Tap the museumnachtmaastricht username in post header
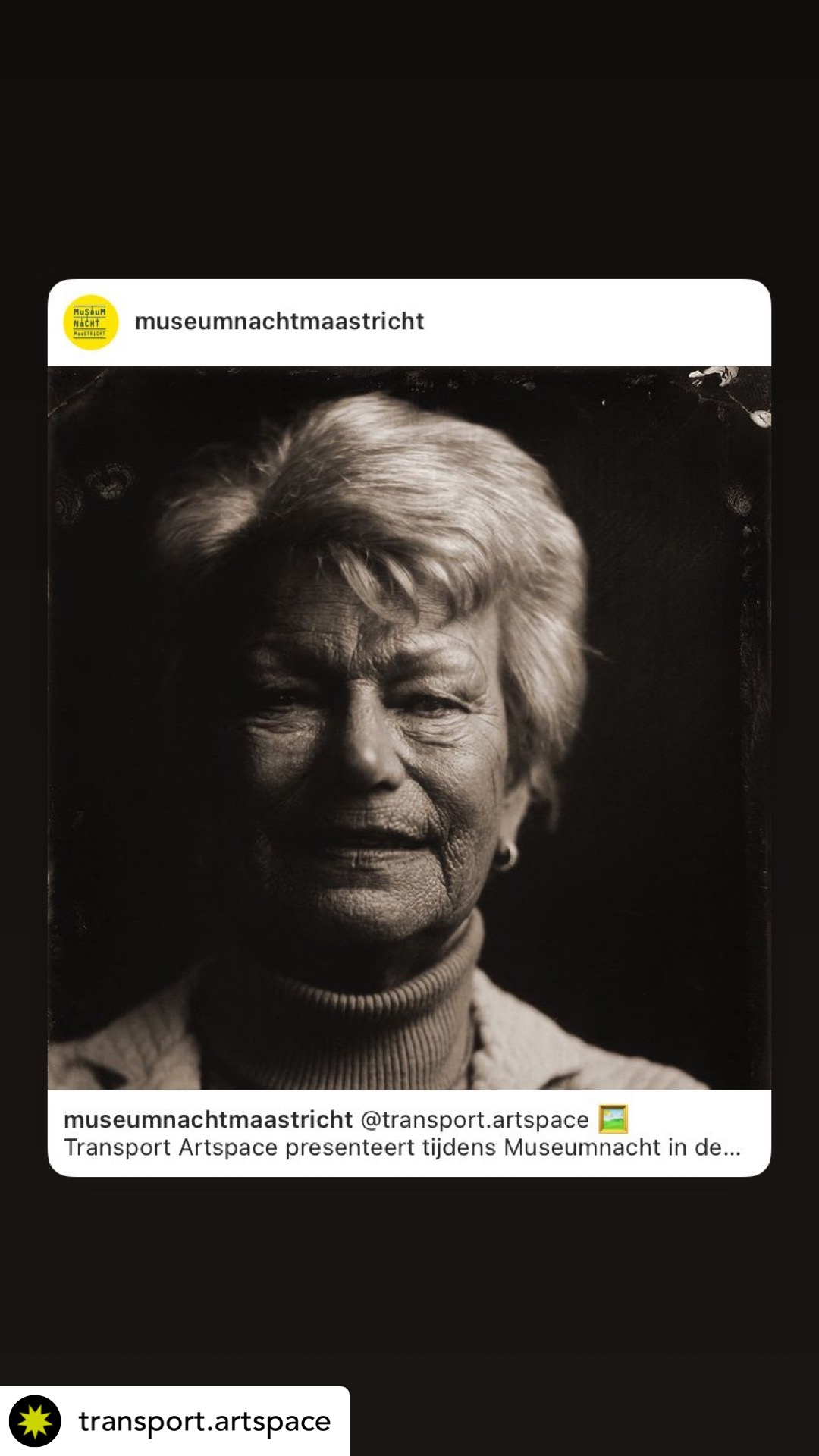Screen dimensions: 819x1456 tap(279, 322)
